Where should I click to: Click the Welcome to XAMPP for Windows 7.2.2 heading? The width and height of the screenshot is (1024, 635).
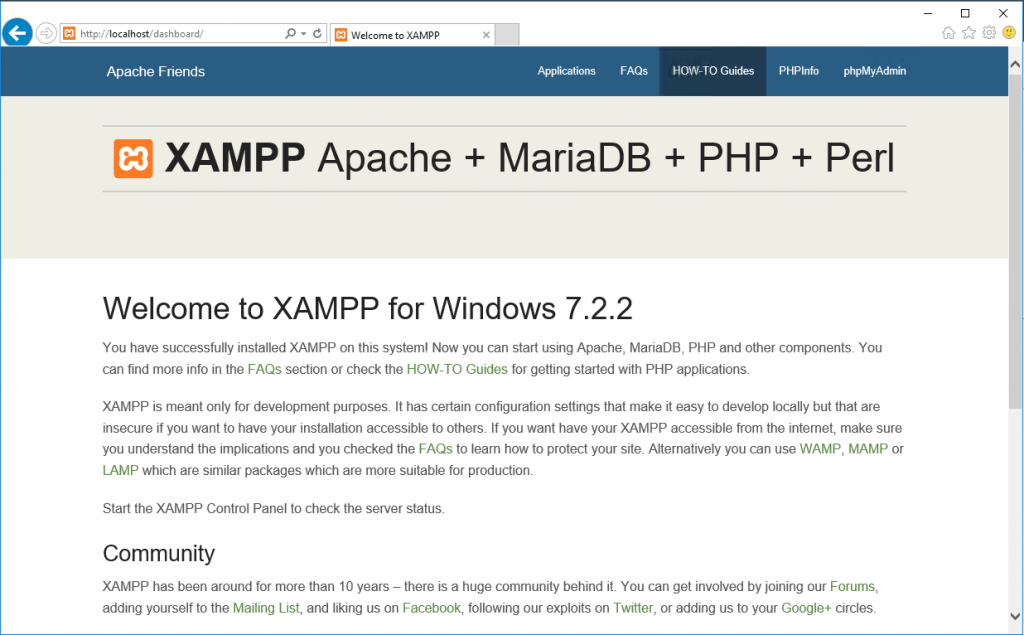pos(368,308)
